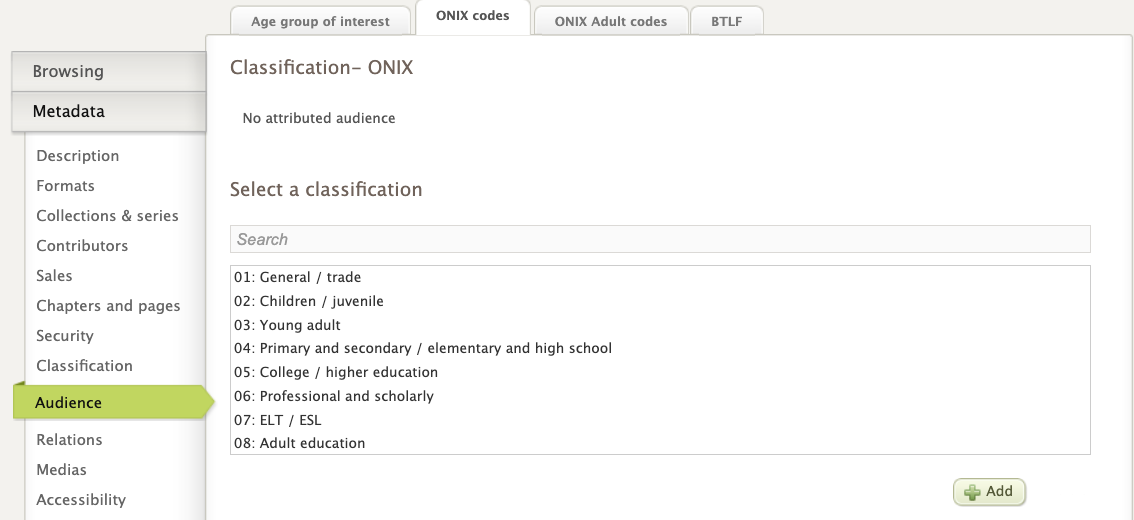Collapse the Metadata section
Screen dimensions: 1134x520
tap(108, 111)
